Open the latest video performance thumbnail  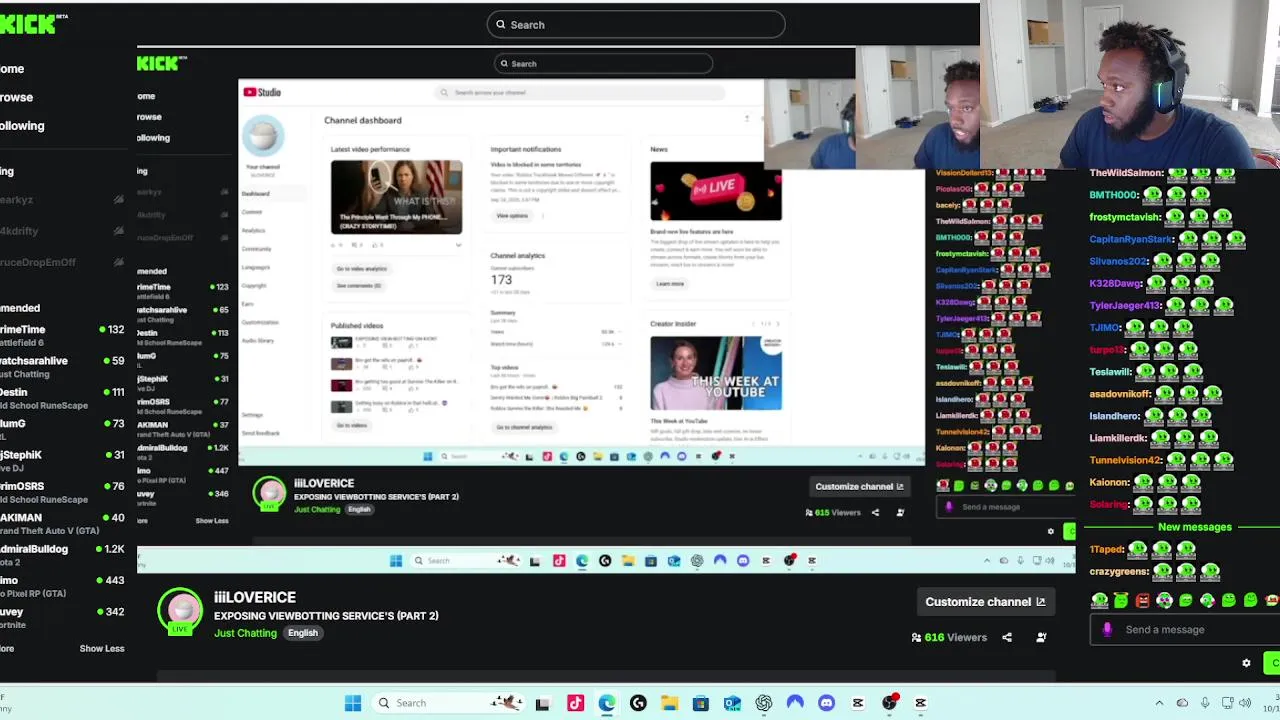pos(397,197)
